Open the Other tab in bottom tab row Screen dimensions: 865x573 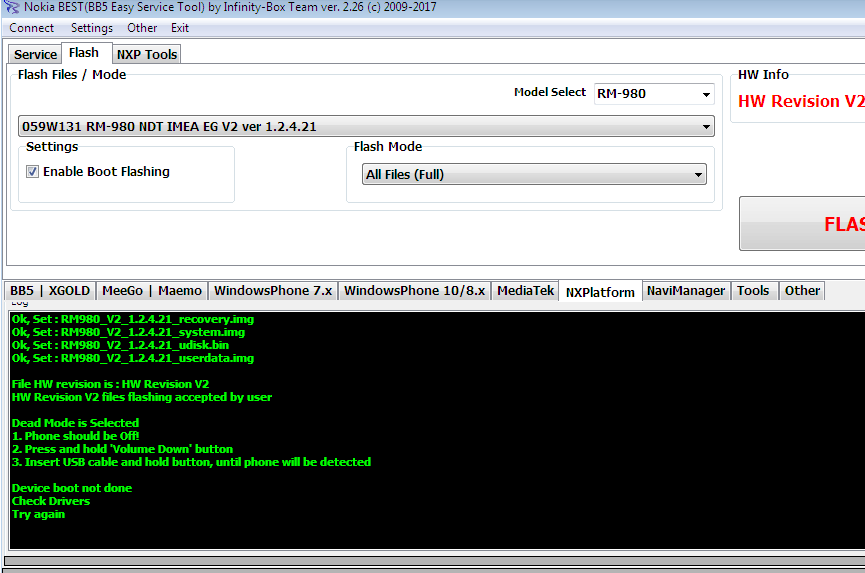coord(802,291)
